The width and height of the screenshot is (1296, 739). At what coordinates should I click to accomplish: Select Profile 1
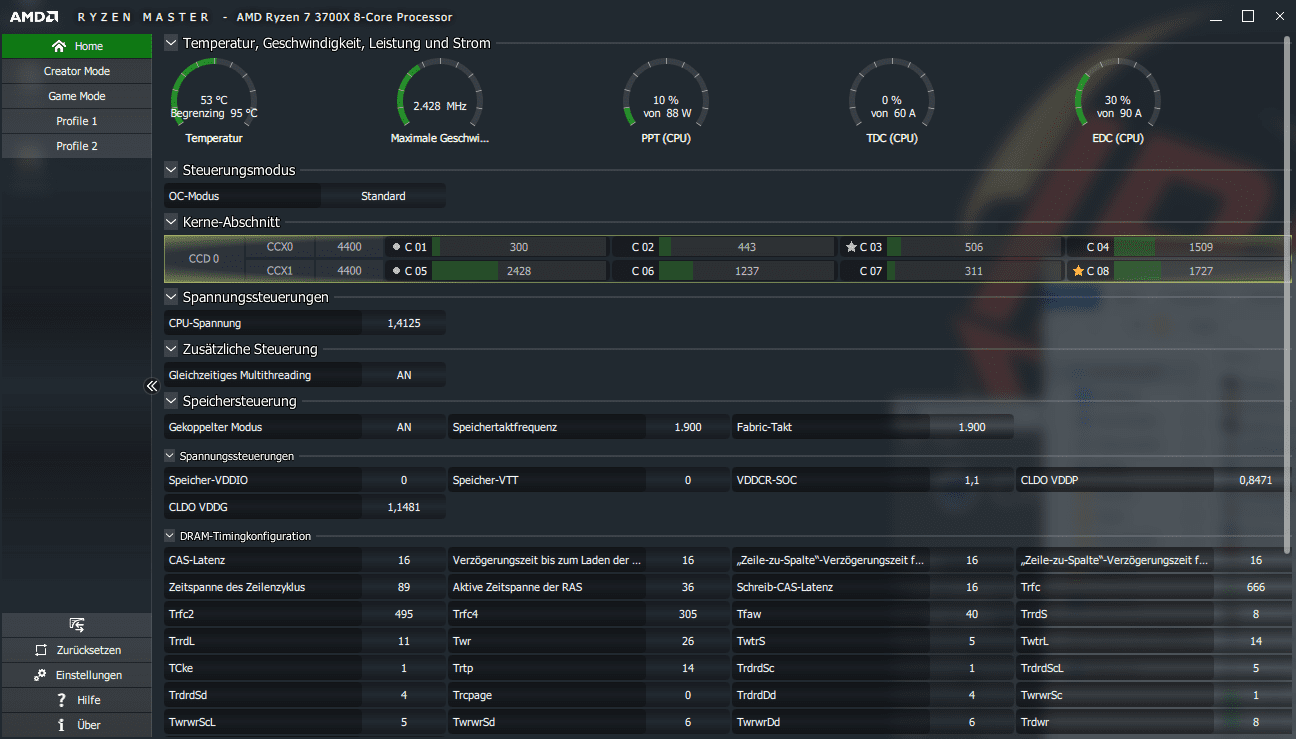click(x=77, y=121)
